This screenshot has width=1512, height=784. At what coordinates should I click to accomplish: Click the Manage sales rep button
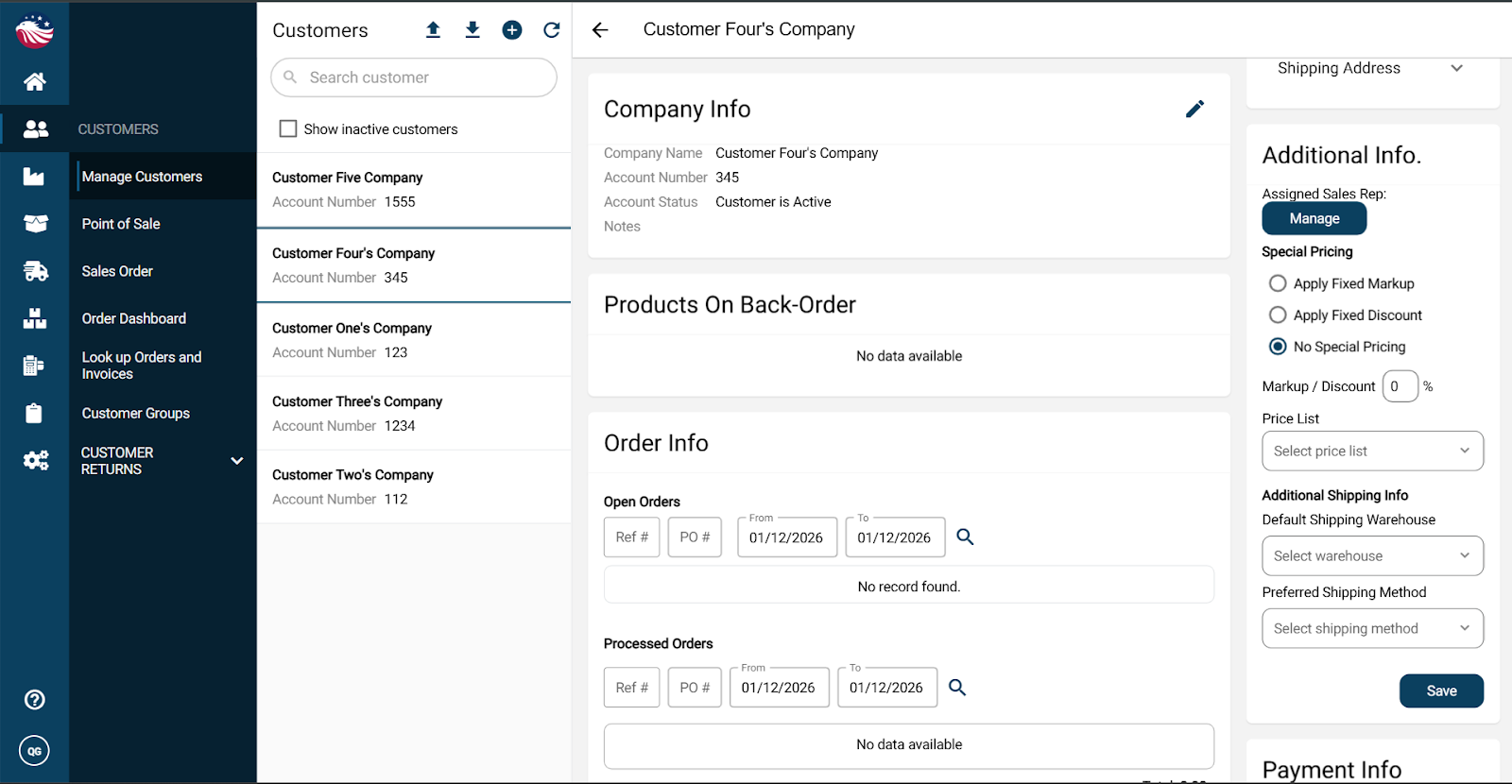pyautogui.click(x=1314, y=219)
